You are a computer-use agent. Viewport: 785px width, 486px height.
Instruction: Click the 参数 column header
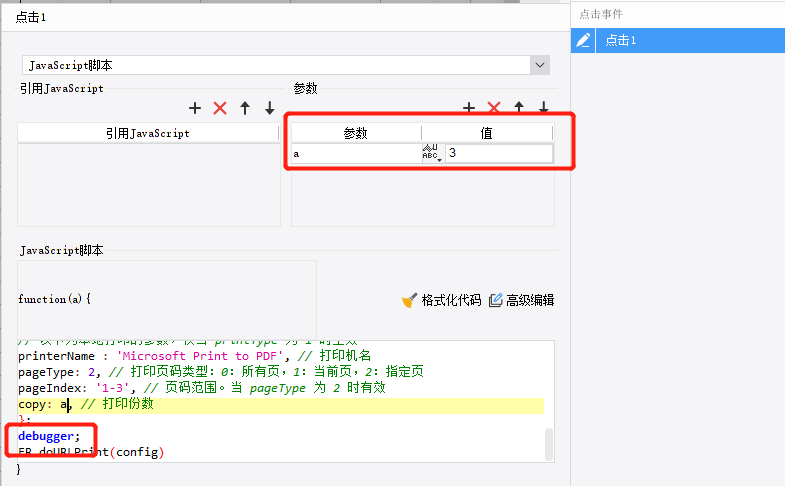pos(356,133)
